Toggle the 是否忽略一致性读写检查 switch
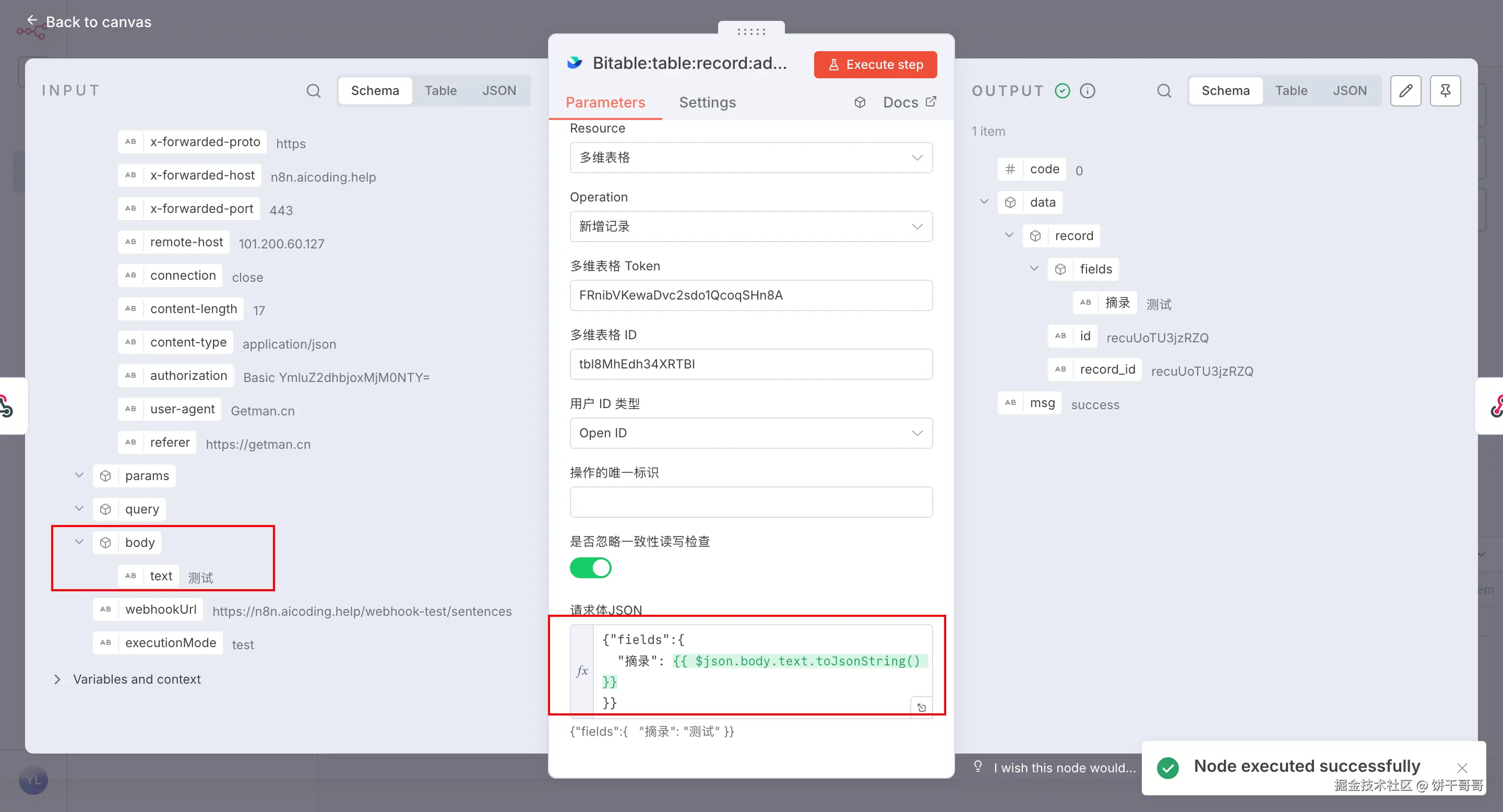 [x=590, y=567]
